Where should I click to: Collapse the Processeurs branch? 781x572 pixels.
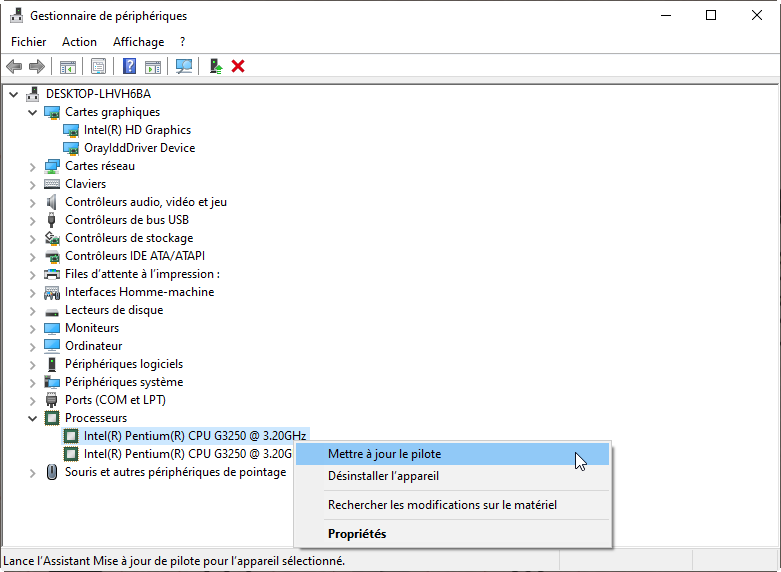click(32, 418)
